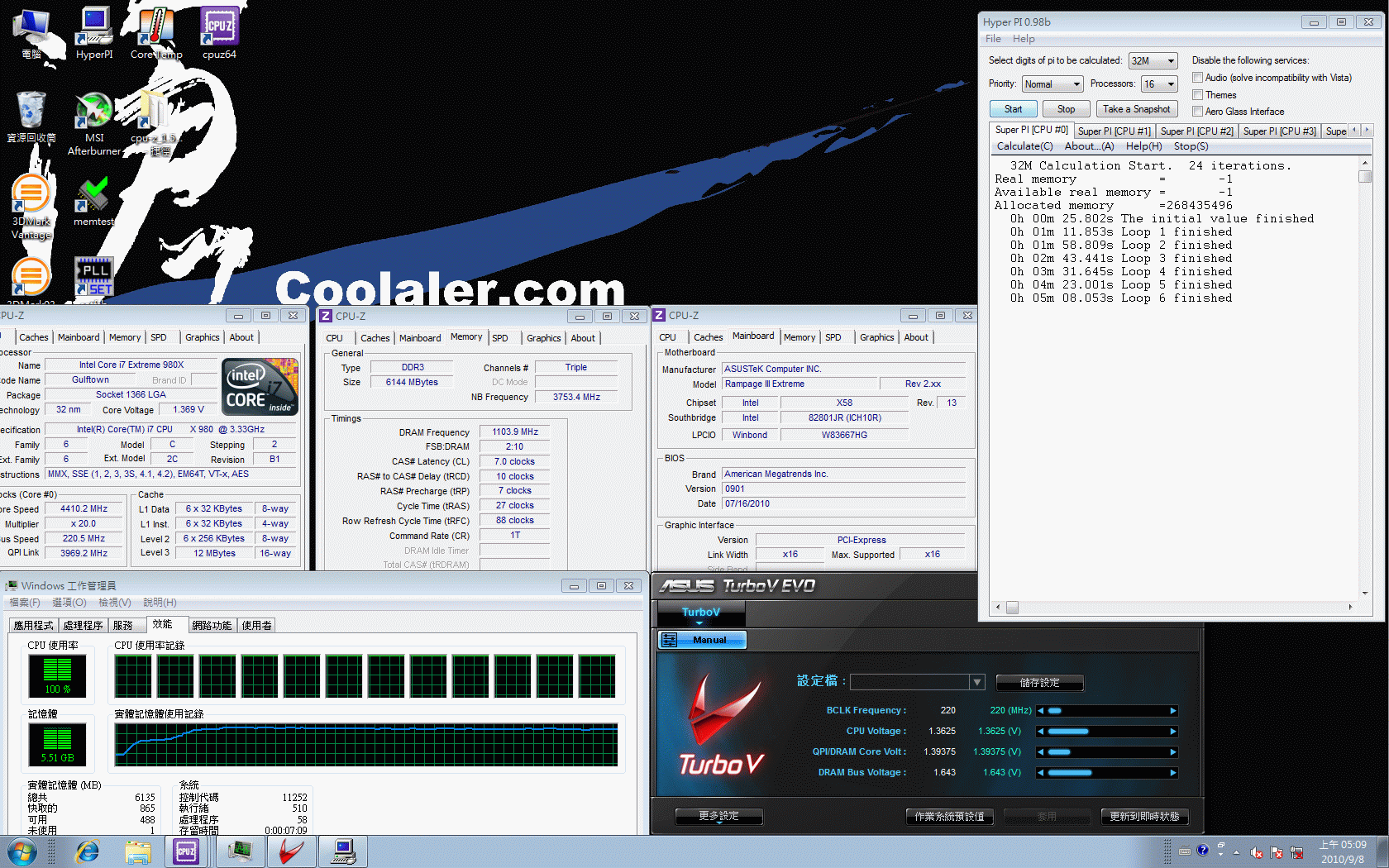Open Windows Explorer folder in taskbar
1389x868 pixels.
pos(138,851)
